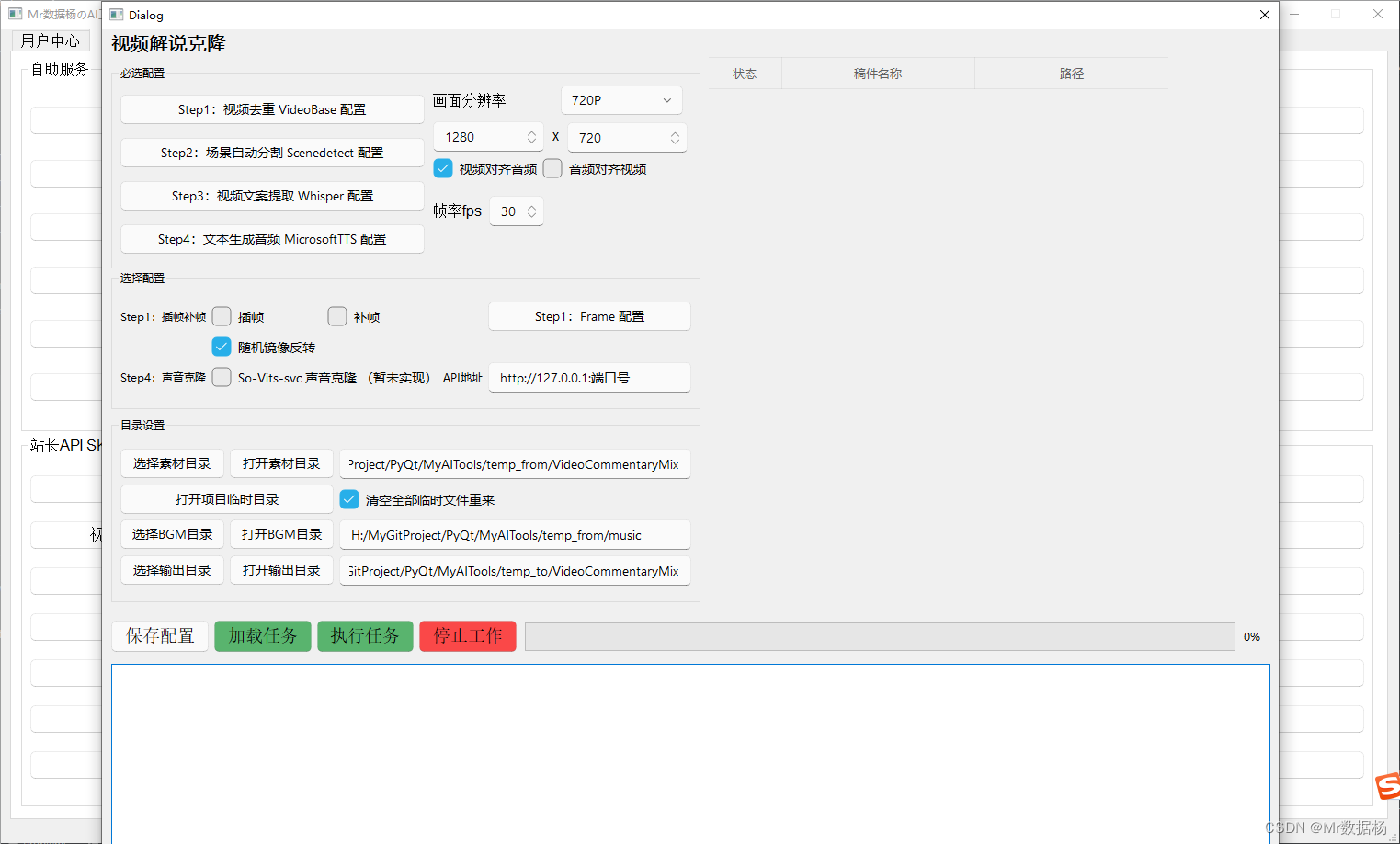Viewport: 1400px width, 844px height.
Task: Click the 状态 column header
Action: (745, 74)
